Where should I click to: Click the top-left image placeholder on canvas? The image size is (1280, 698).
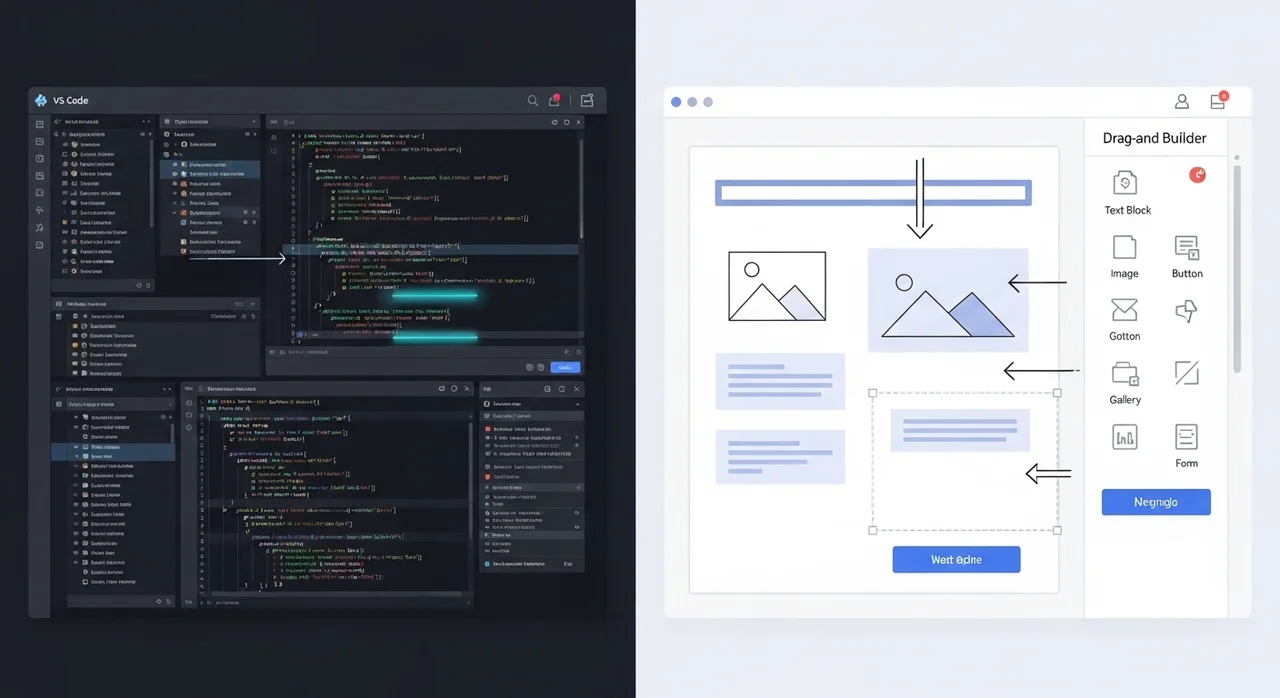point(777,286)
